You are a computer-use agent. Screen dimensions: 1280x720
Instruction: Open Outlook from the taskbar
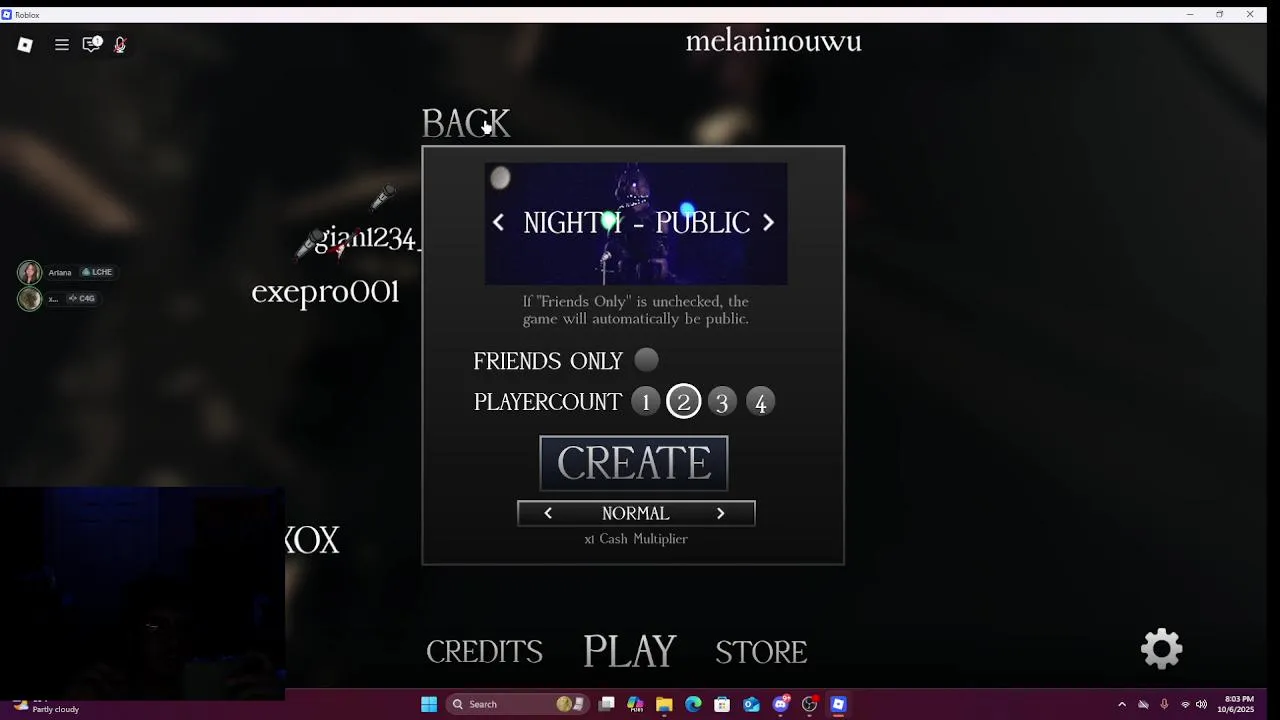point(751,704)
